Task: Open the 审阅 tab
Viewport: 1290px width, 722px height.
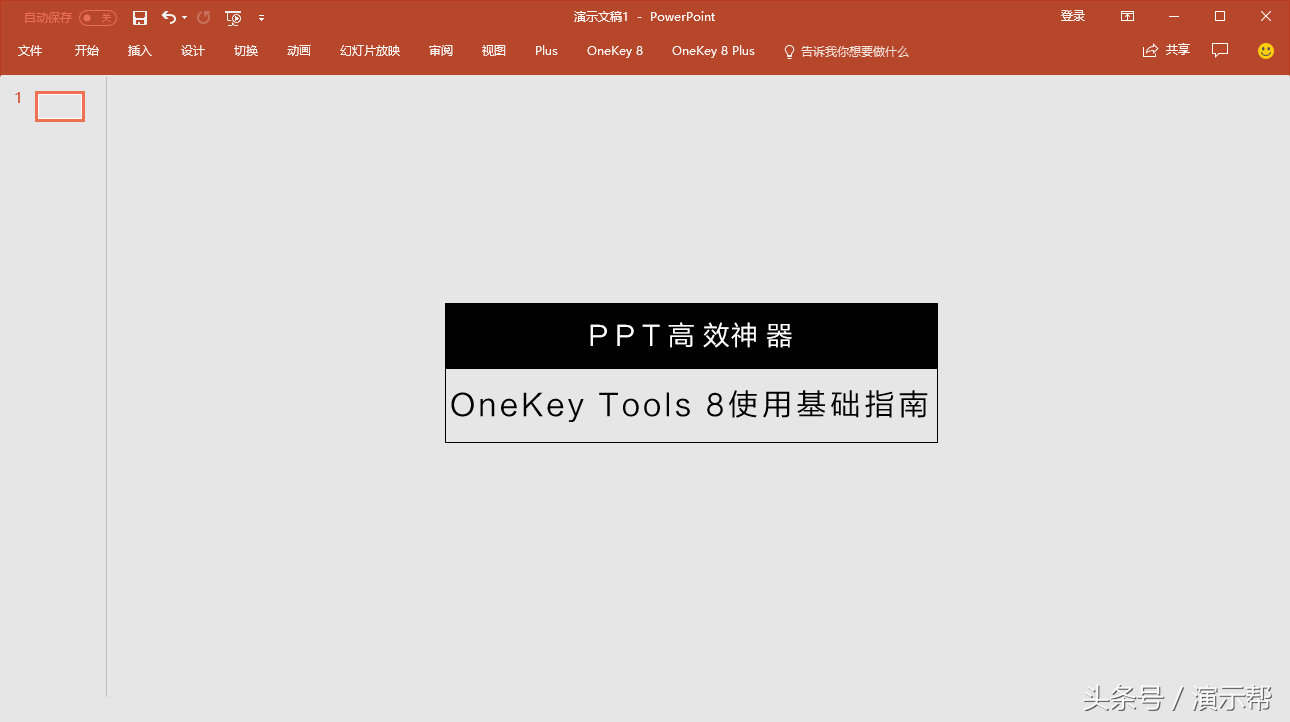Action: tap(441, 51)
